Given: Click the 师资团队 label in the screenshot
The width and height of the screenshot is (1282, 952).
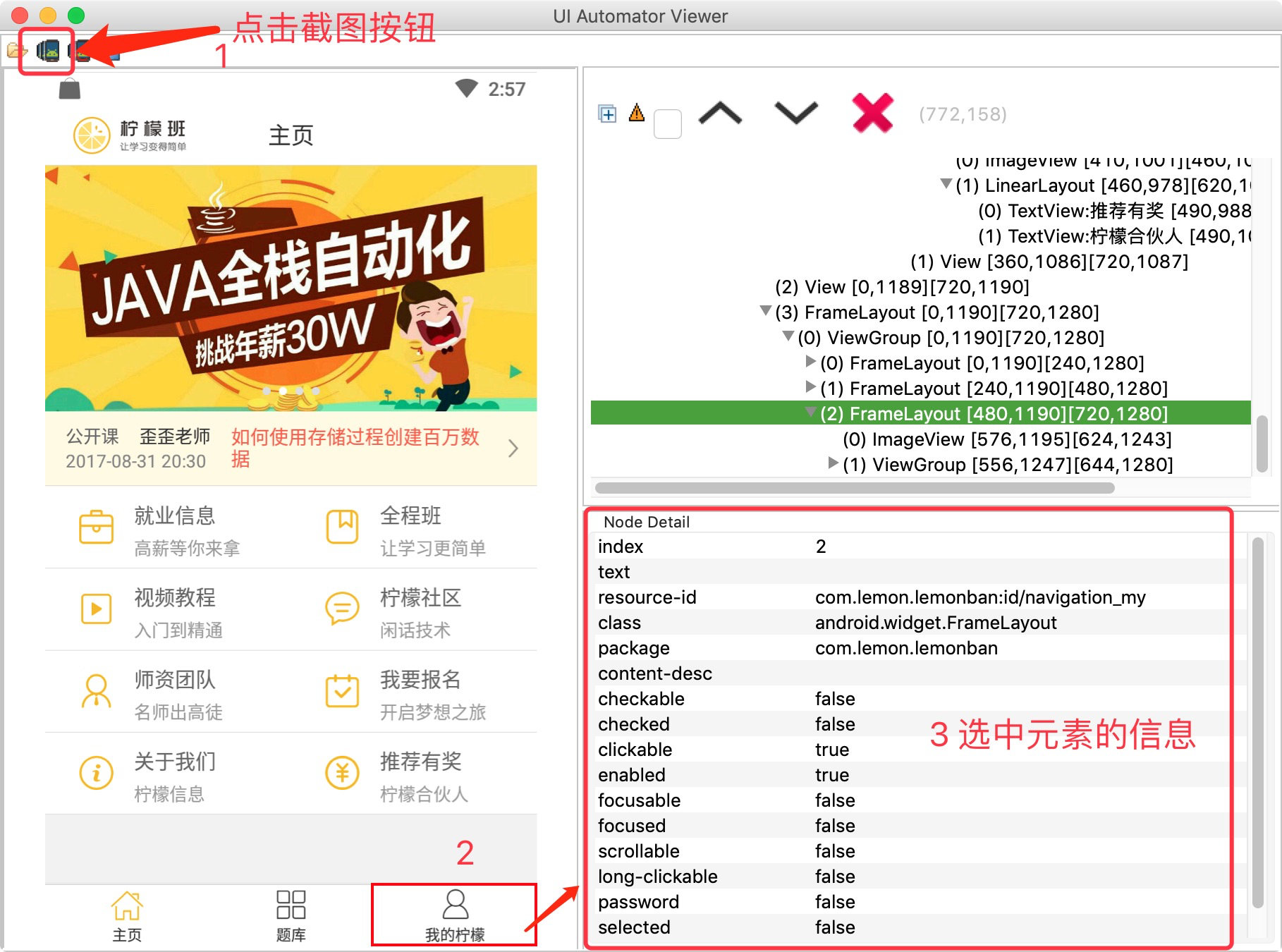Looking at the screenshot, I should (175, 680).
